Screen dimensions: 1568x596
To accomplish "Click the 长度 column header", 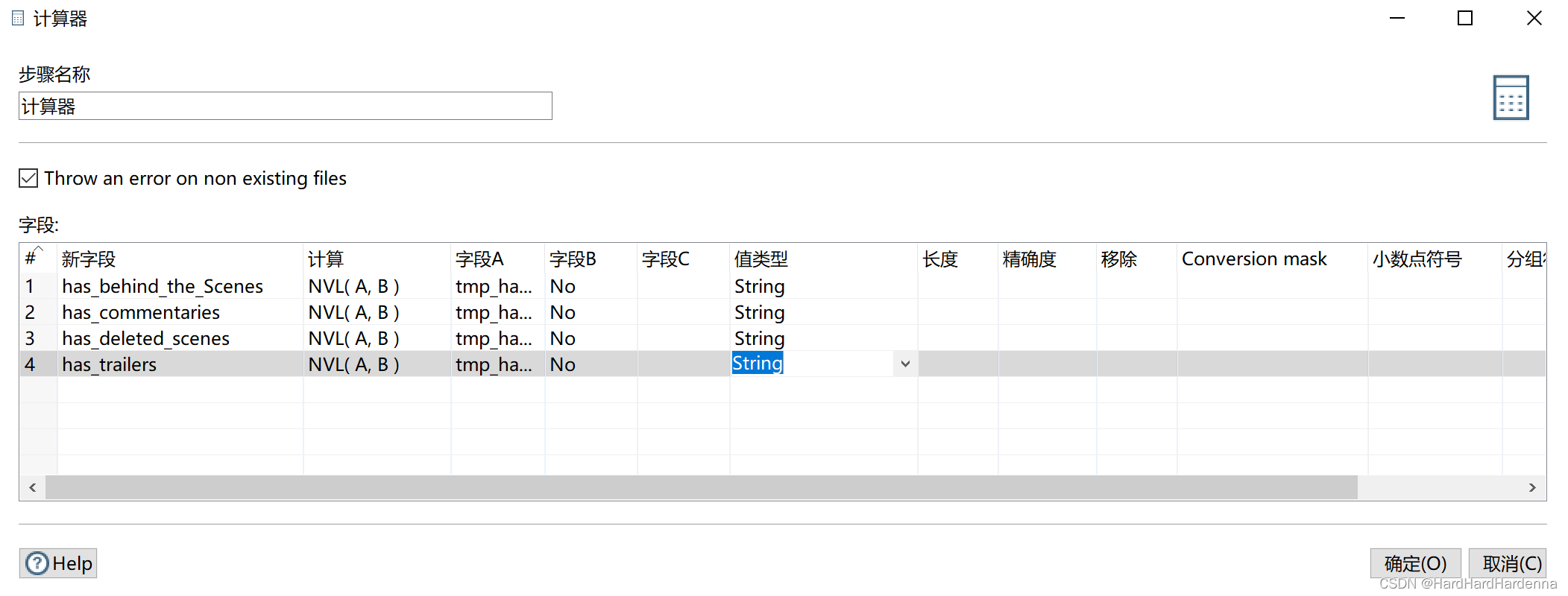I will pyautogui.click(x=958, y=259).
